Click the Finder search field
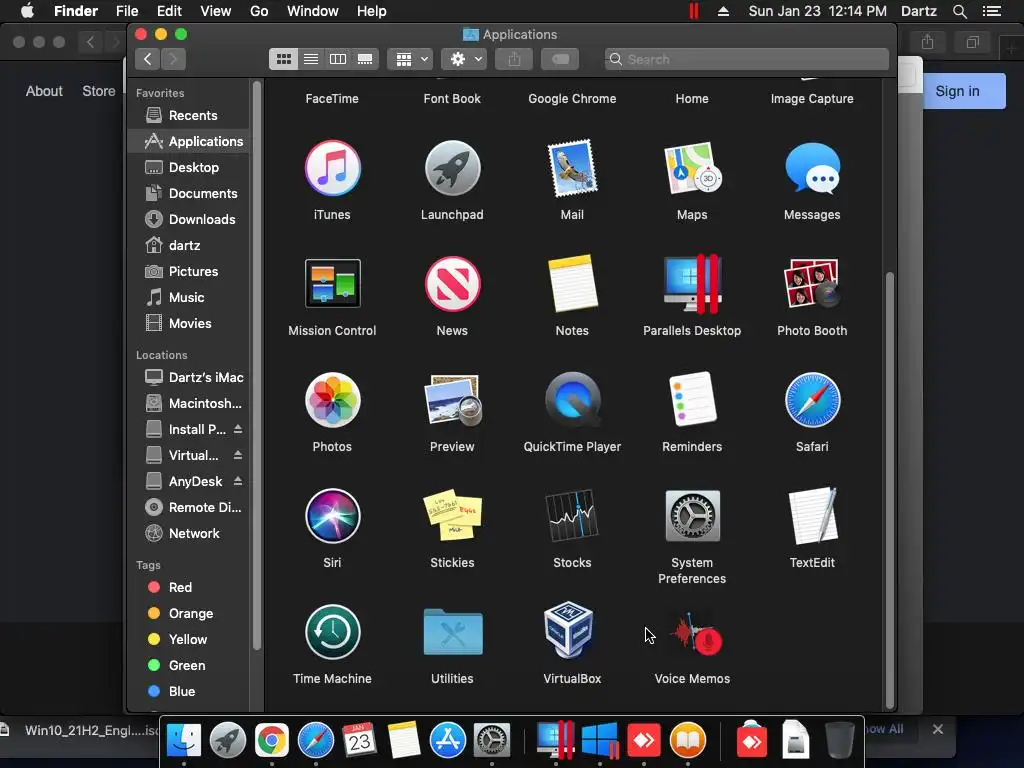This screenshot has width=1024, height=768. 746,59
